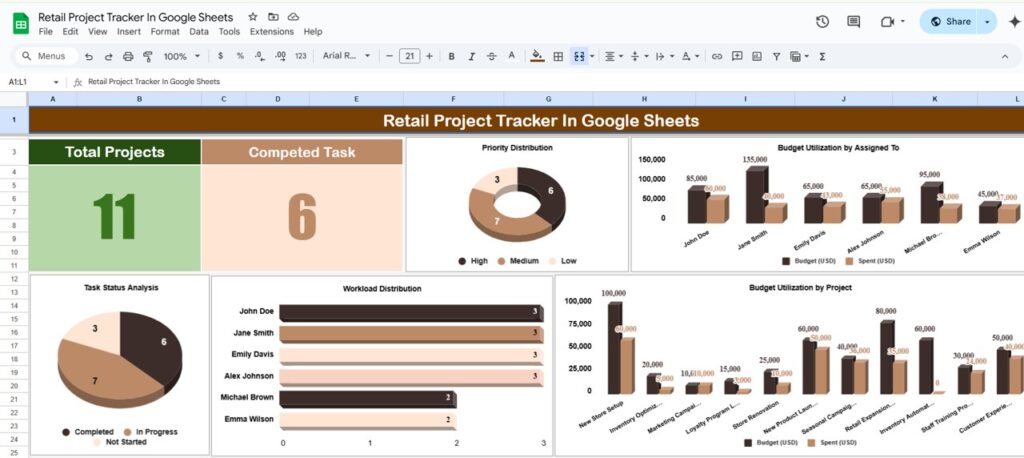
Task: Open the Insert menu
Action: 129,31
